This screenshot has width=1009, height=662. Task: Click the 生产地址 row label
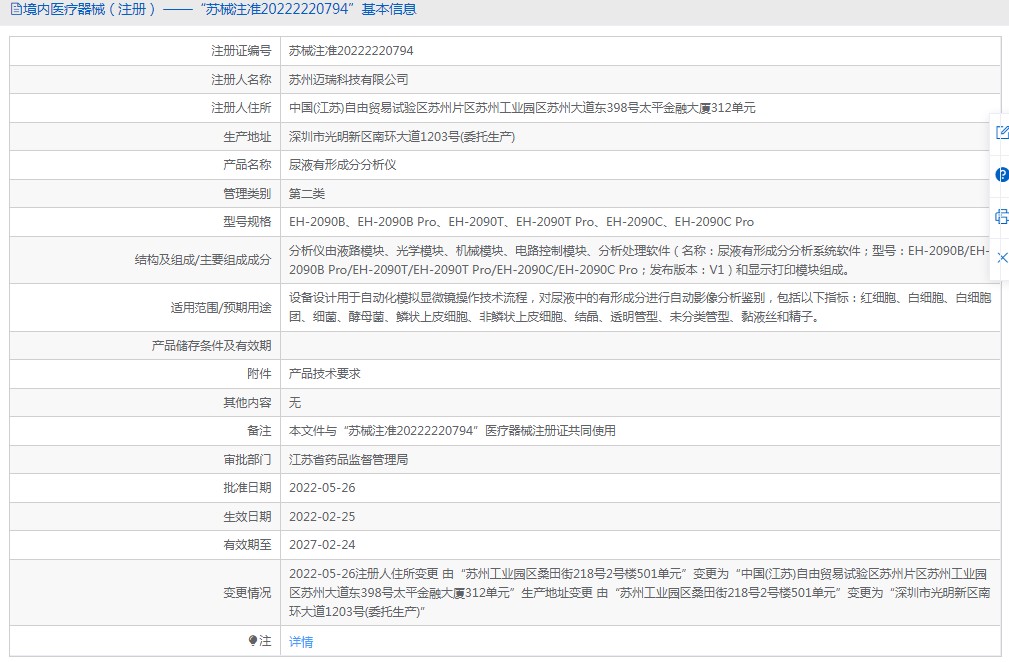click(247, 137)
